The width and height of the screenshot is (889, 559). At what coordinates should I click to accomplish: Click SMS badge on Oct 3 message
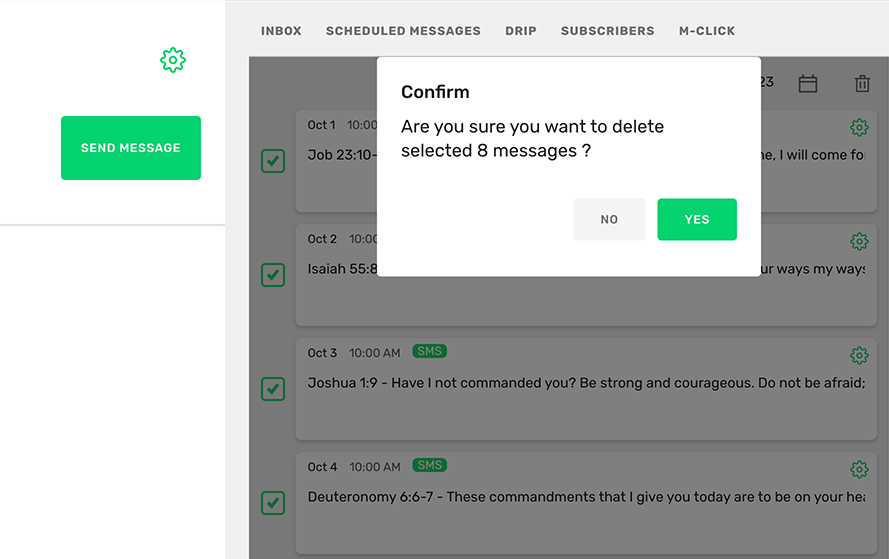(430, 352)
